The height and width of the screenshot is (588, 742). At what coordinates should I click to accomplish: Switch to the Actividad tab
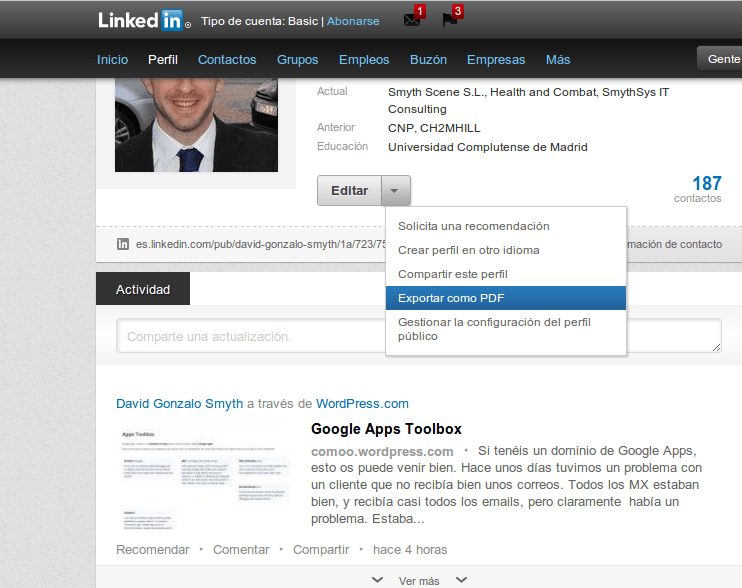(143, 289)
